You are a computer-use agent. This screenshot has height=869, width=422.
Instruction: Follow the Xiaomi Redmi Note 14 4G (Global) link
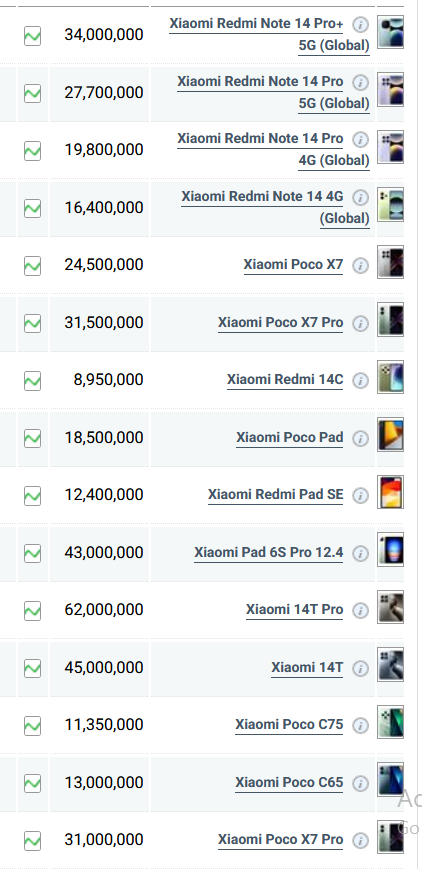(x=276, y=207)
